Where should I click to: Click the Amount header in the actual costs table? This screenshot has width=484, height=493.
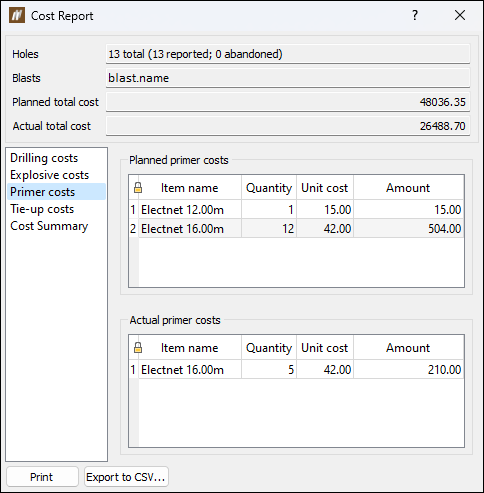tap(408, 348)
